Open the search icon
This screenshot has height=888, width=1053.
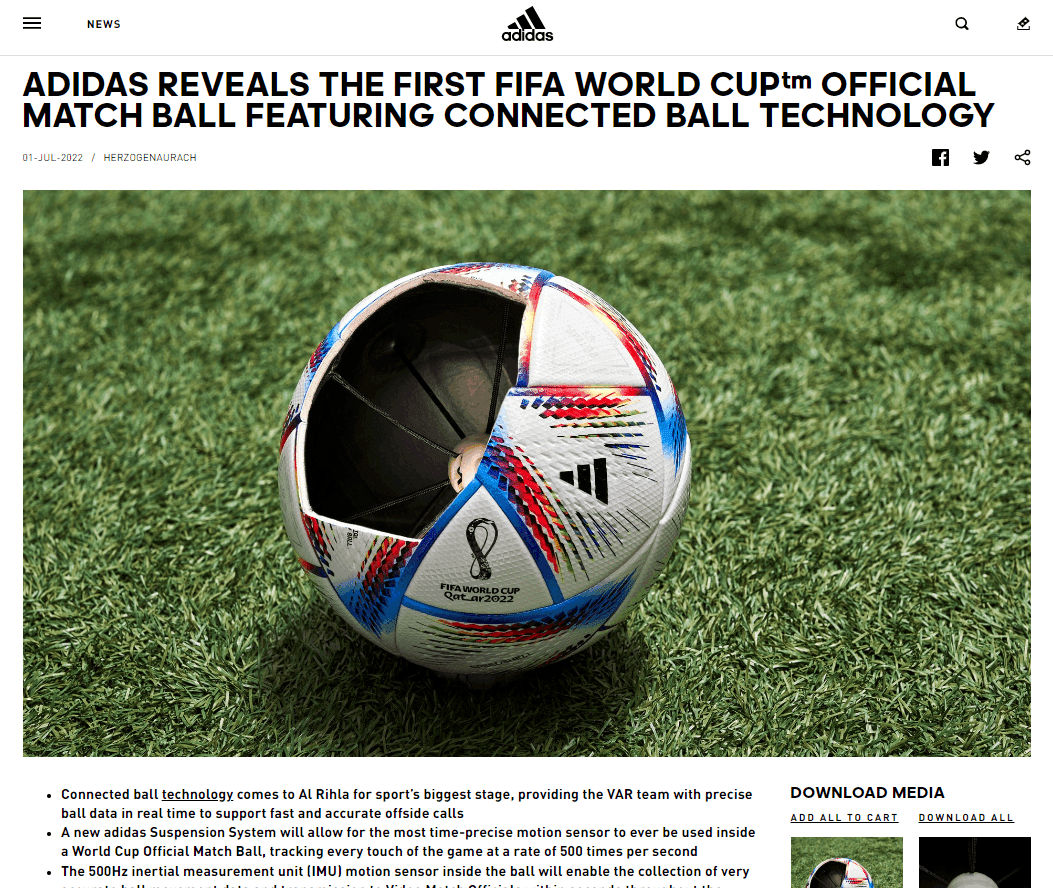coord(962,24)
